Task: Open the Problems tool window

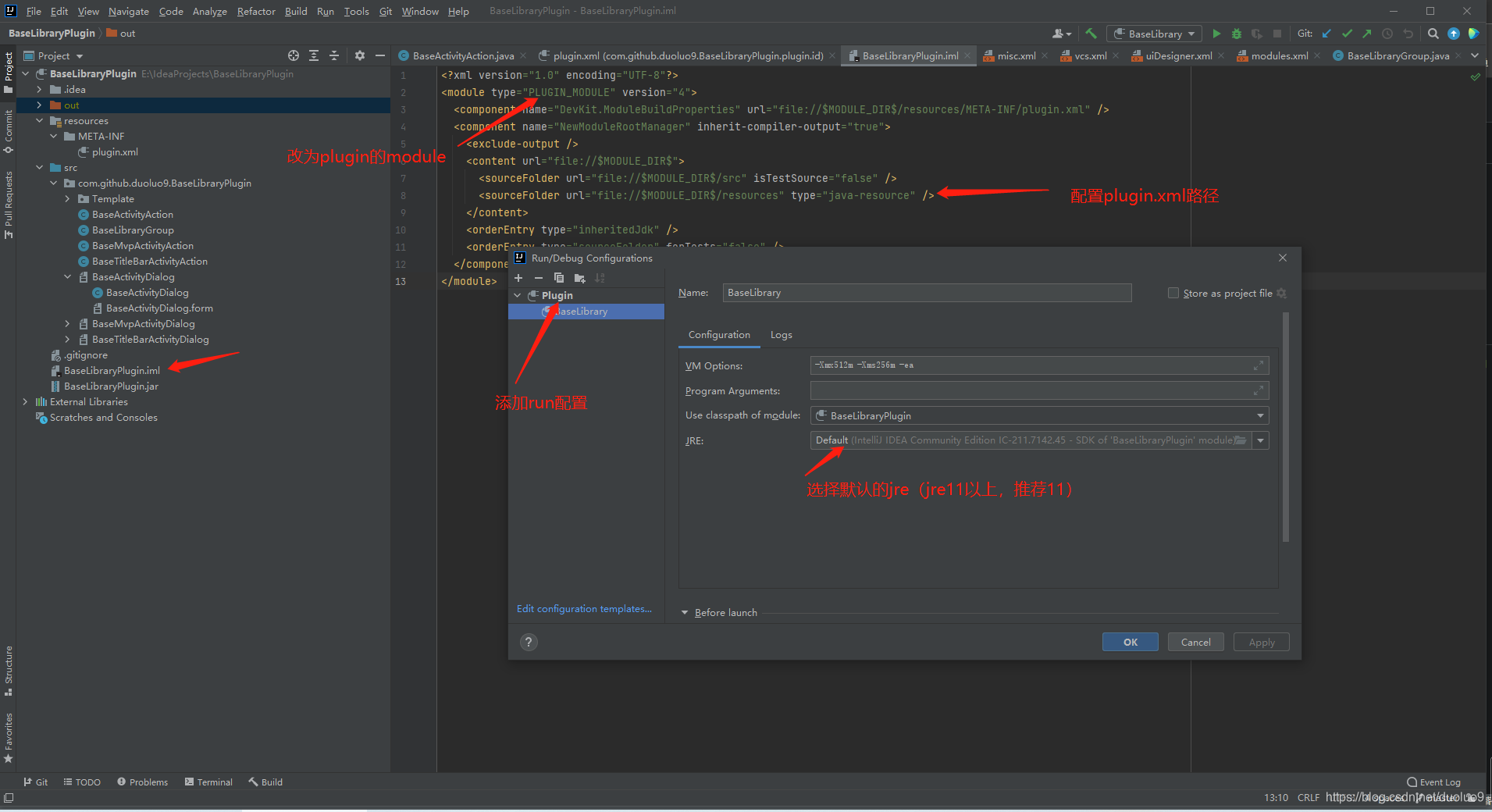Action: point(143,782)
